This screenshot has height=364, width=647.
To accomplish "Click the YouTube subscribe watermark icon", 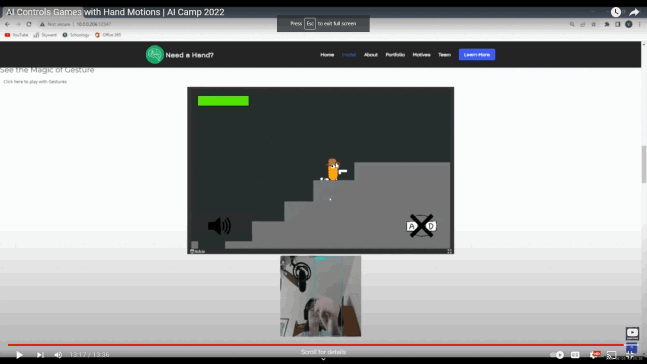I will [x=632, y=333].
